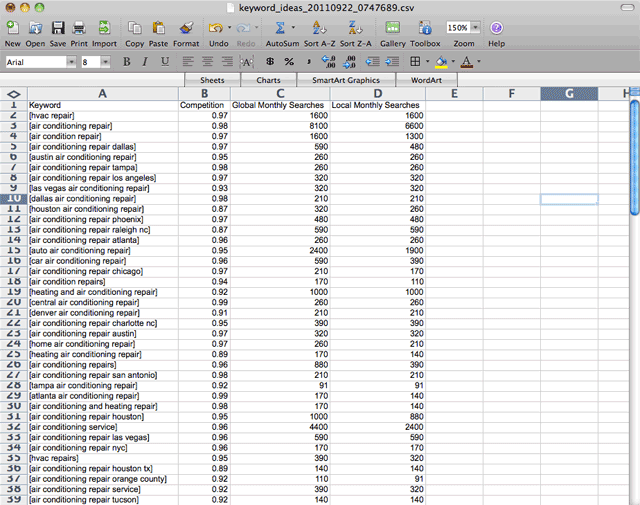This screenshot has width=640, height=505.
Task: Expand the Undo history dropdown arrow
Action: [x=229, y=27]
